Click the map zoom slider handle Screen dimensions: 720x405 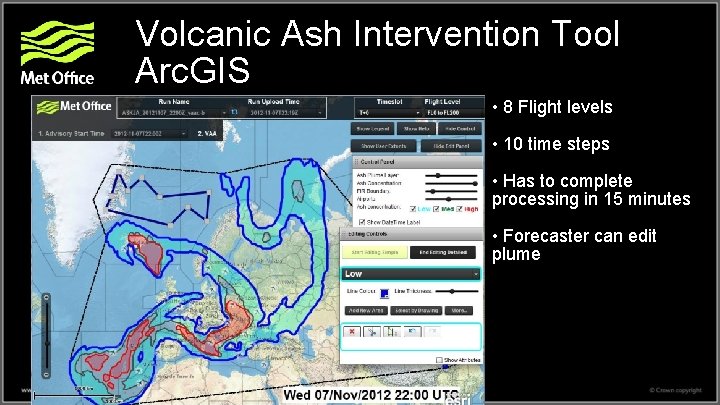coord(46,343)
